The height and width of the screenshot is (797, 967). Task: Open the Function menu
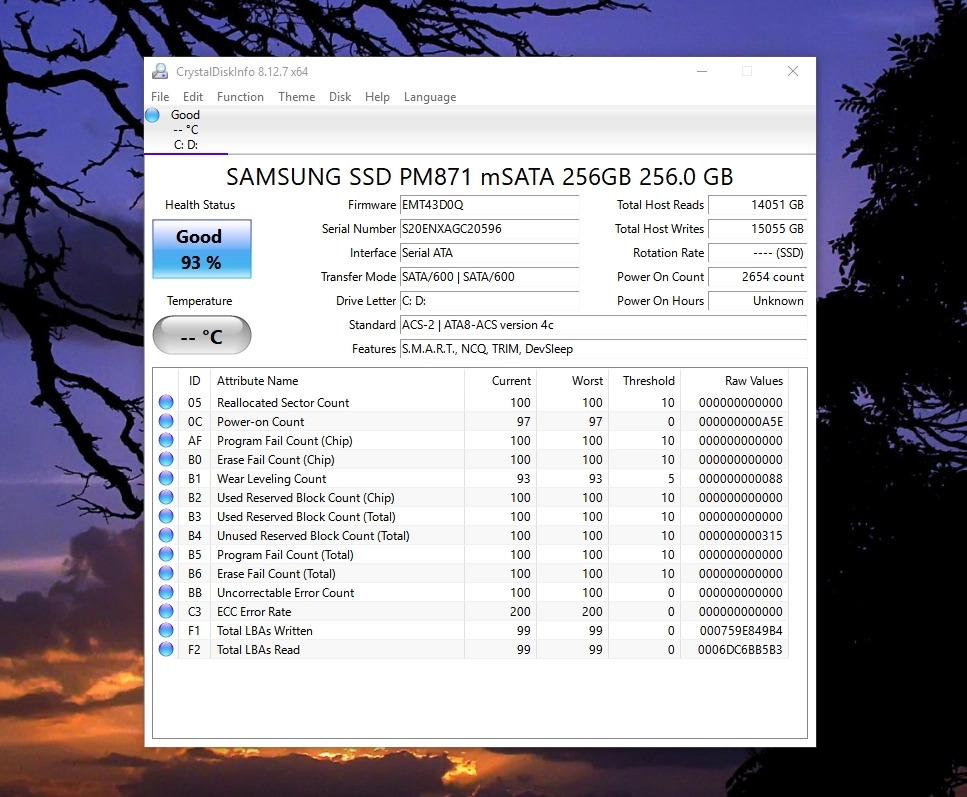[x=240, y=97]
